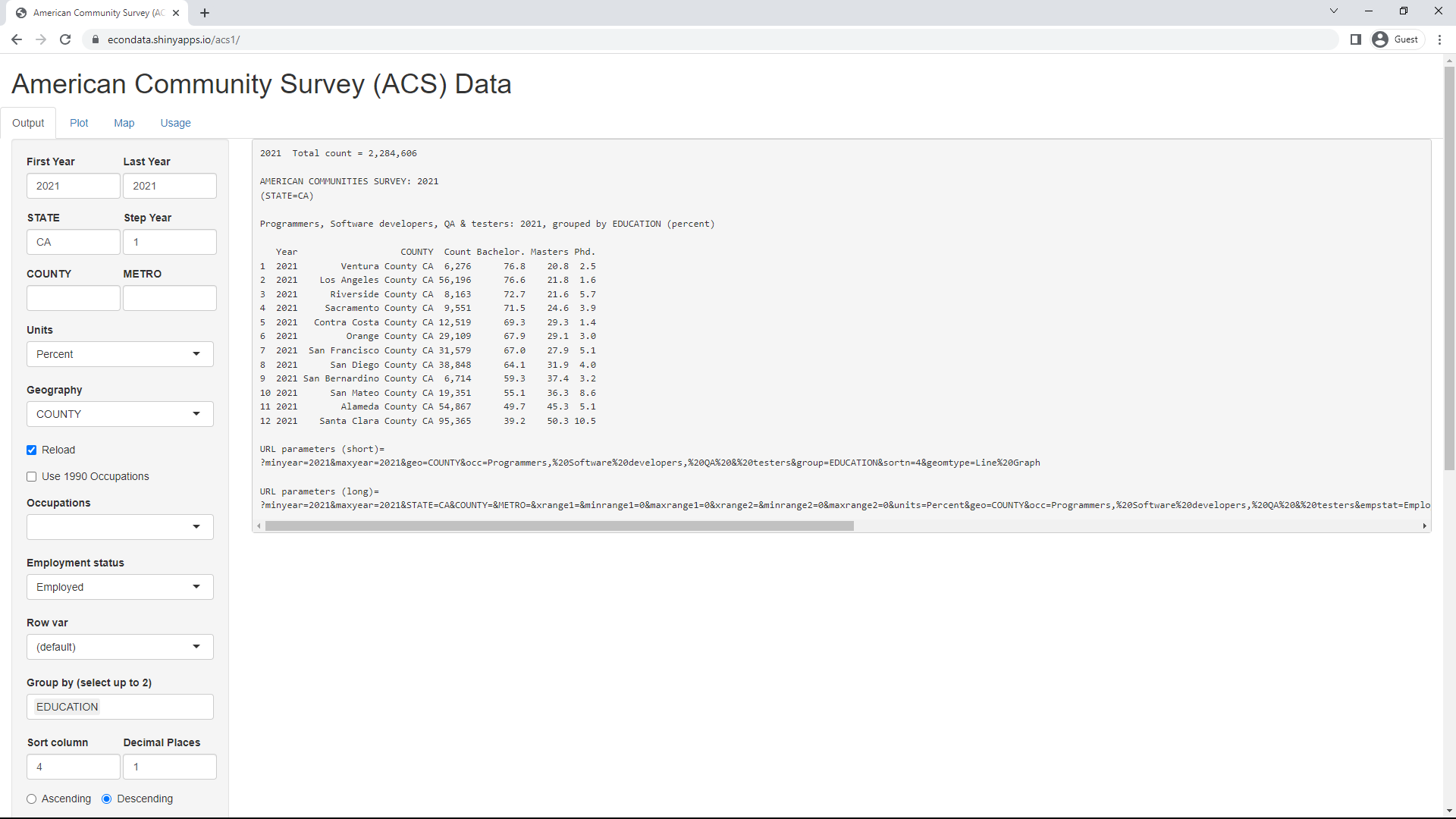This screenshot has height=819, width=1456.
Task: Click the COUNTY input field
Action: tap(73, 298)
